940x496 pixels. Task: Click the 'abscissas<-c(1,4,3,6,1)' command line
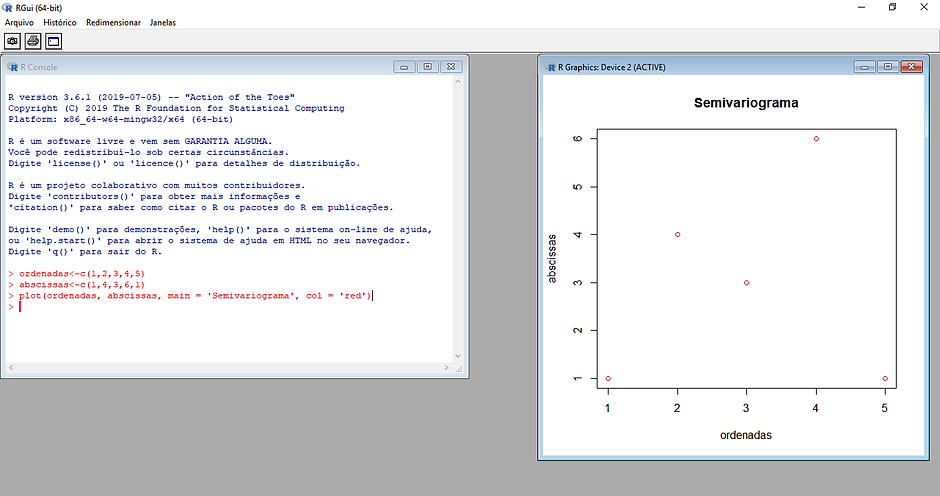coord(77,285)
